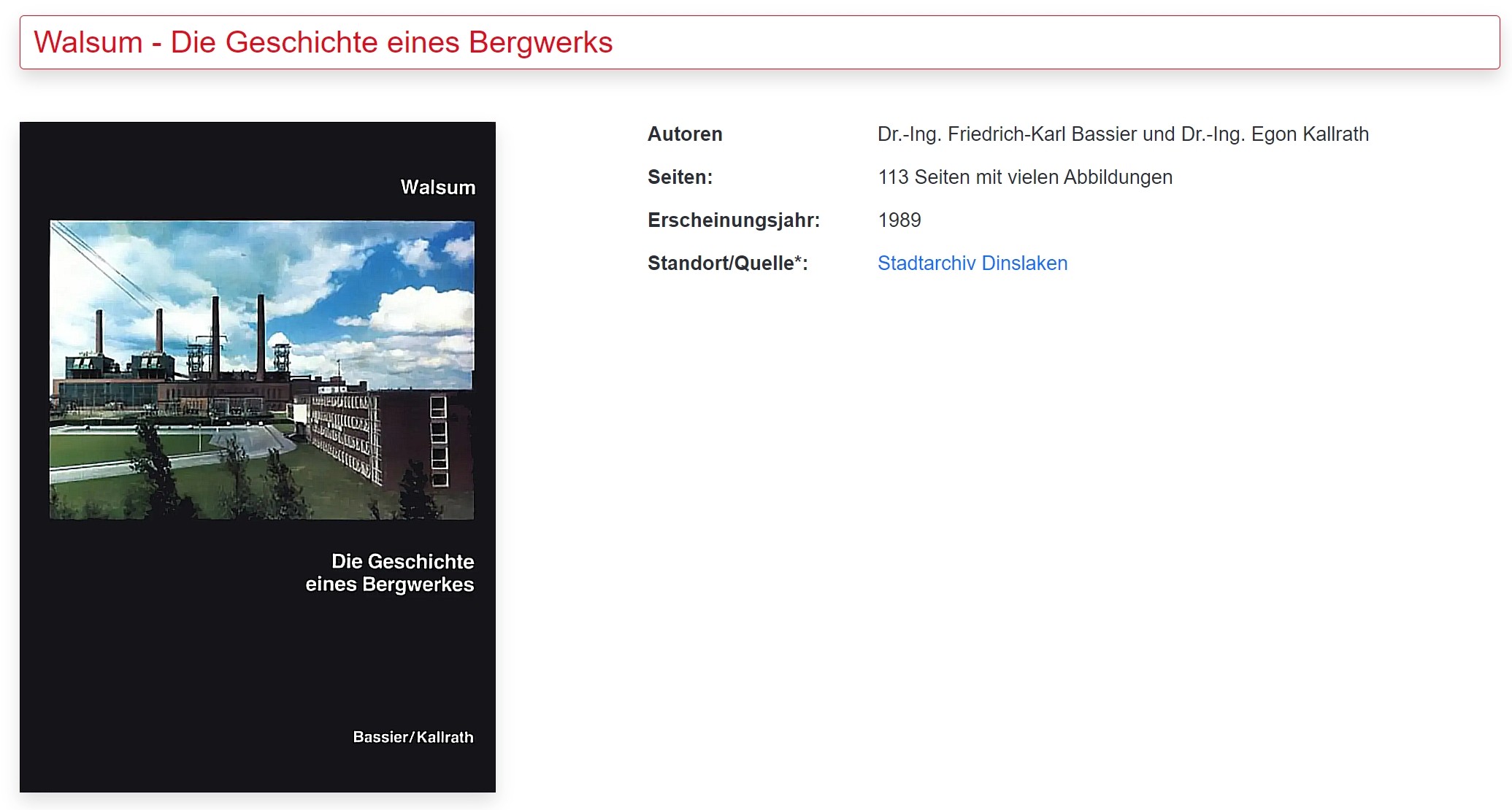Open the Stadtarchiv Dinslaken link
The image size is (1512, 810).
pyautogui.click(x=972, y=263)
